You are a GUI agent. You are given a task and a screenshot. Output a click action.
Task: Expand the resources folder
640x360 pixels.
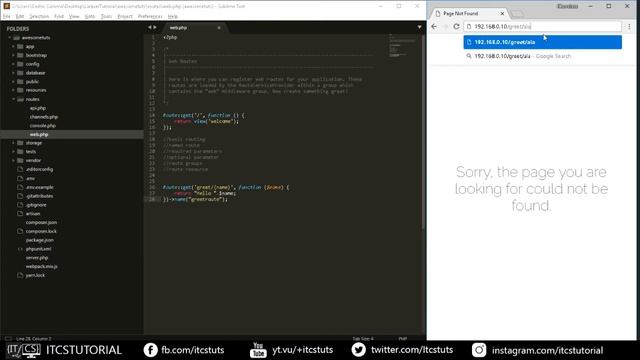(x=13, y=90)
